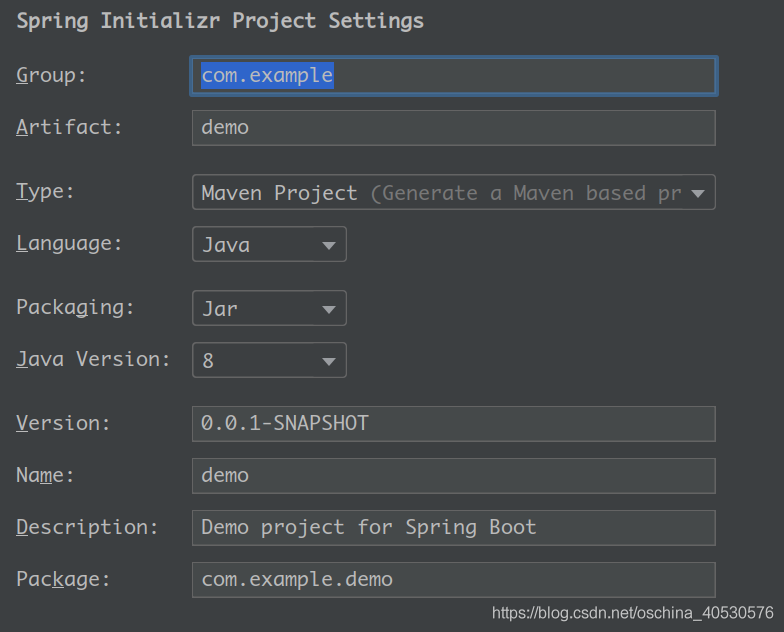Click the Package label
This screenshot has width=784, height=632.
[63, 579]
